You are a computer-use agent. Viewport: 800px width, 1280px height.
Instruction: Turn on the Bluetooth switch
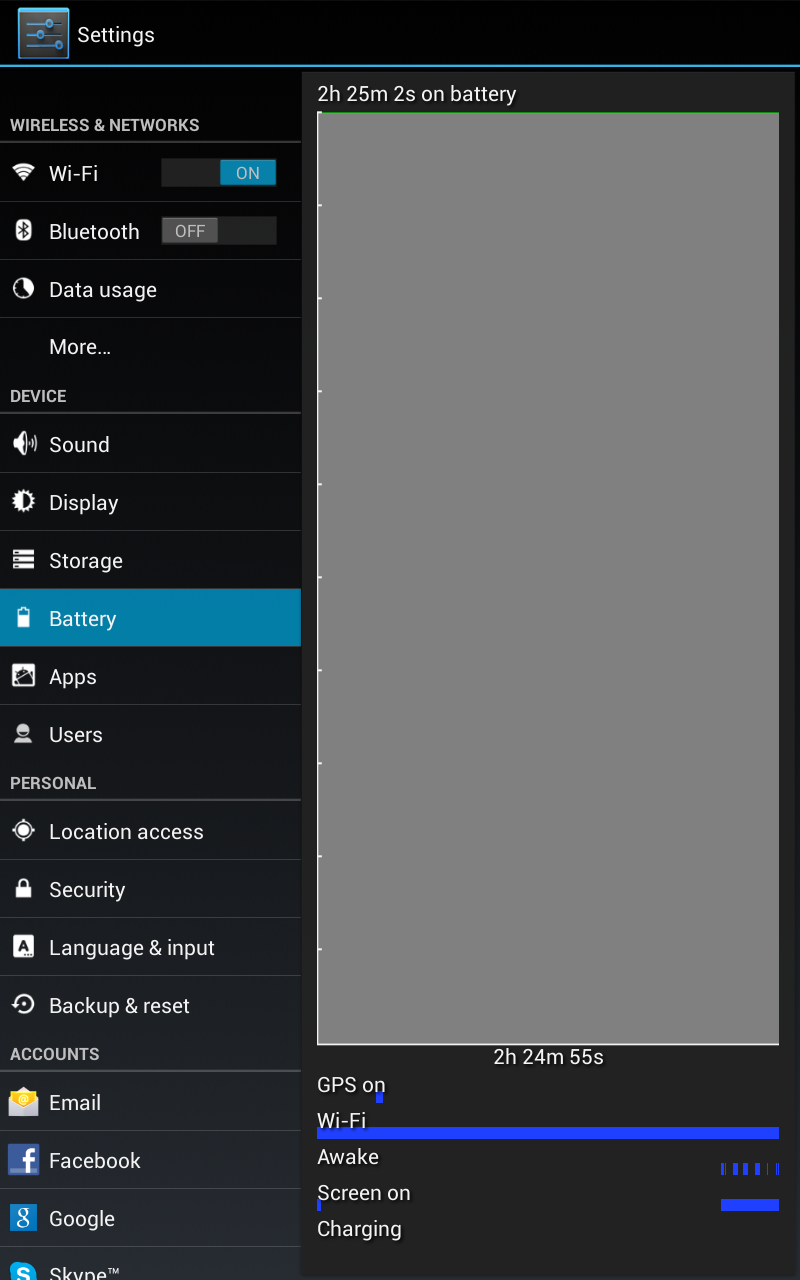[219, 231]
